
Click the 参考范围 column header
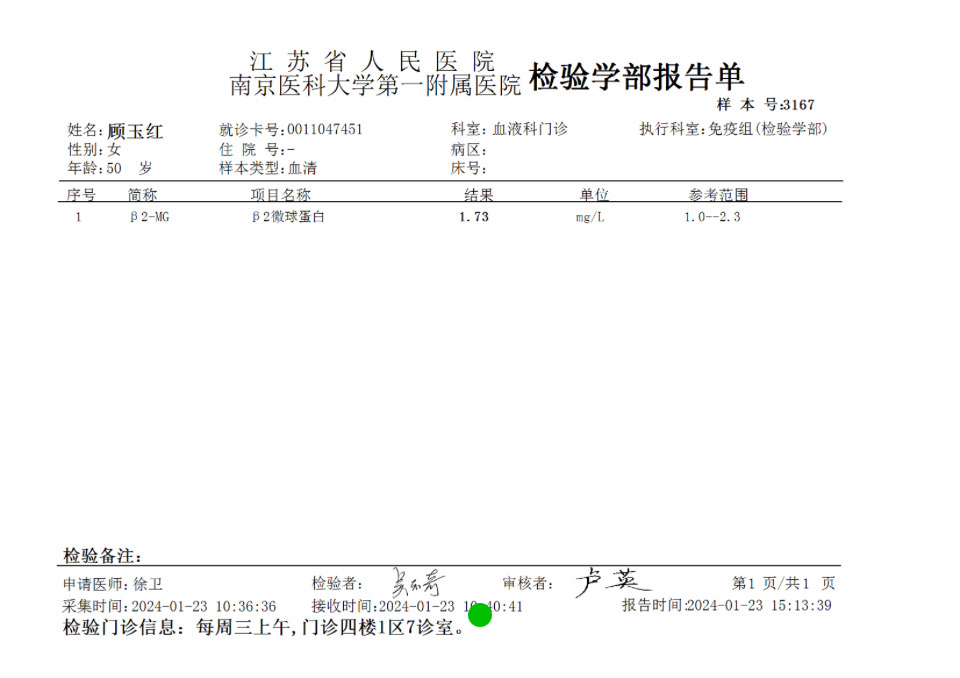point(718,195)
